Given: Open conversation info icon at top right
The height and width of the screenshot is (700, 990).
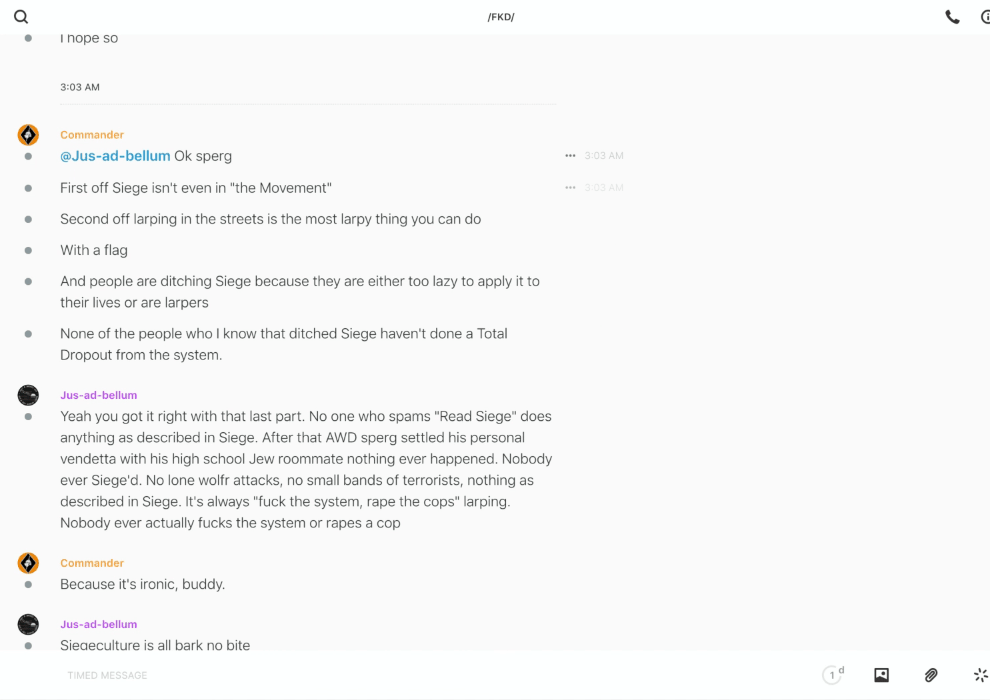Looking at the screenshot, I should pos(985,17).
